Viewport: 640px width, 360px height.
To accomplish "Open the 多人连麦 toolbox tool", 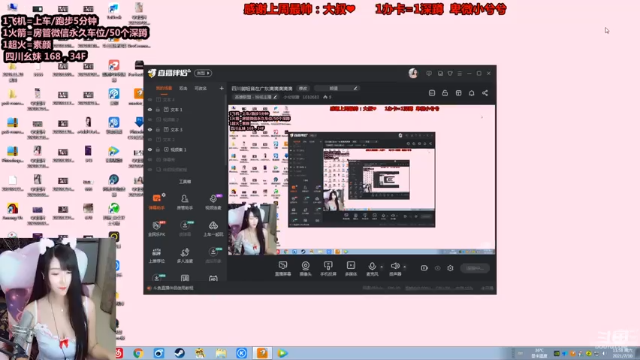I will coord(184,255).
